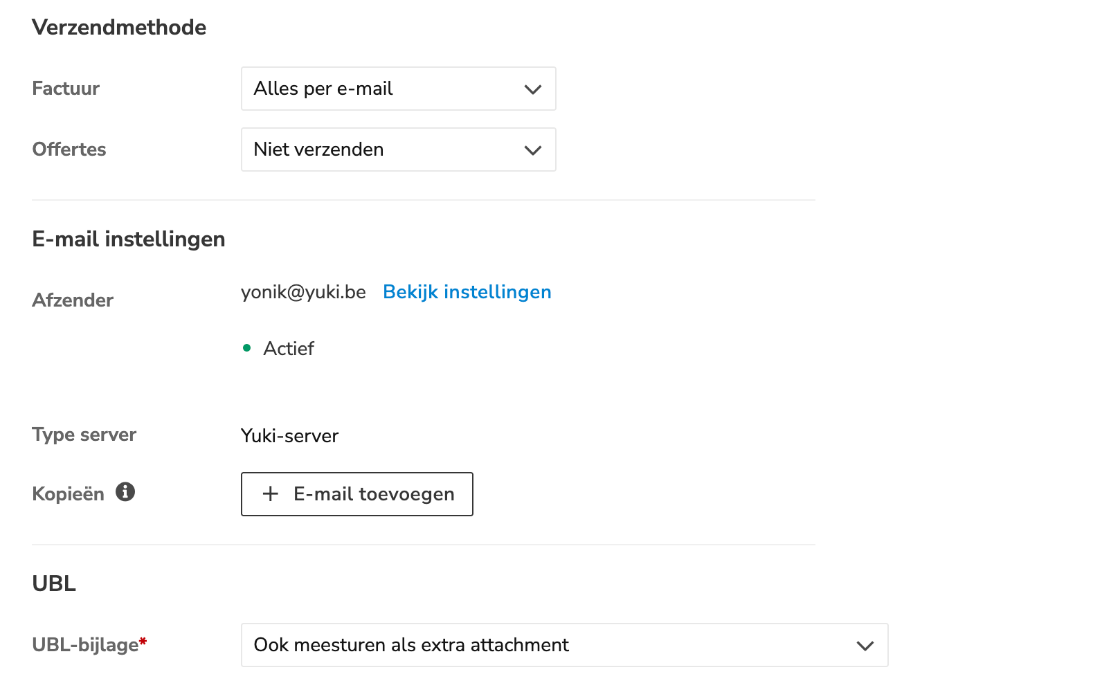This screenshot has width=1120, height=681.
Task: Click the sender address yonik@yuki.be
Action: click(x=303, y=292)
